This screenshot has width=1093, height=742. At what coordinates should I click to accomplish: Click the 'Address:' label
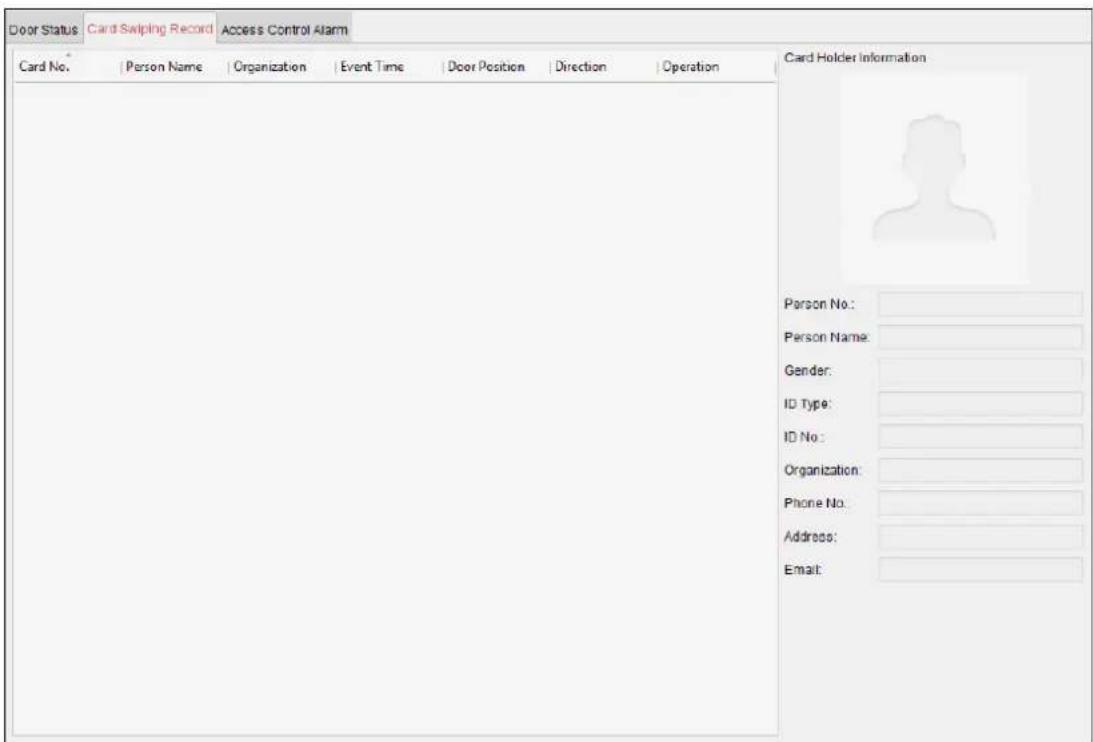click(811, 537)
